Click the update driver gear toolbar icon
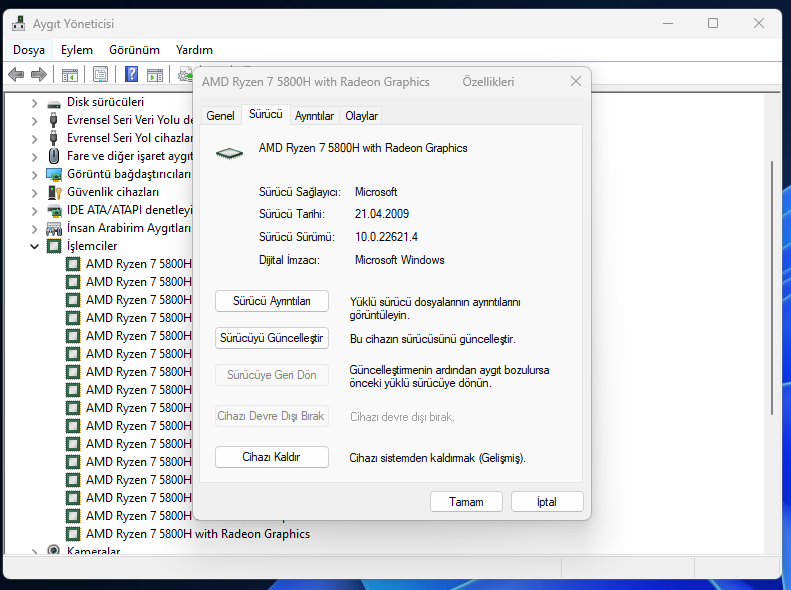The image size is (791, 590). pos(185,75)
